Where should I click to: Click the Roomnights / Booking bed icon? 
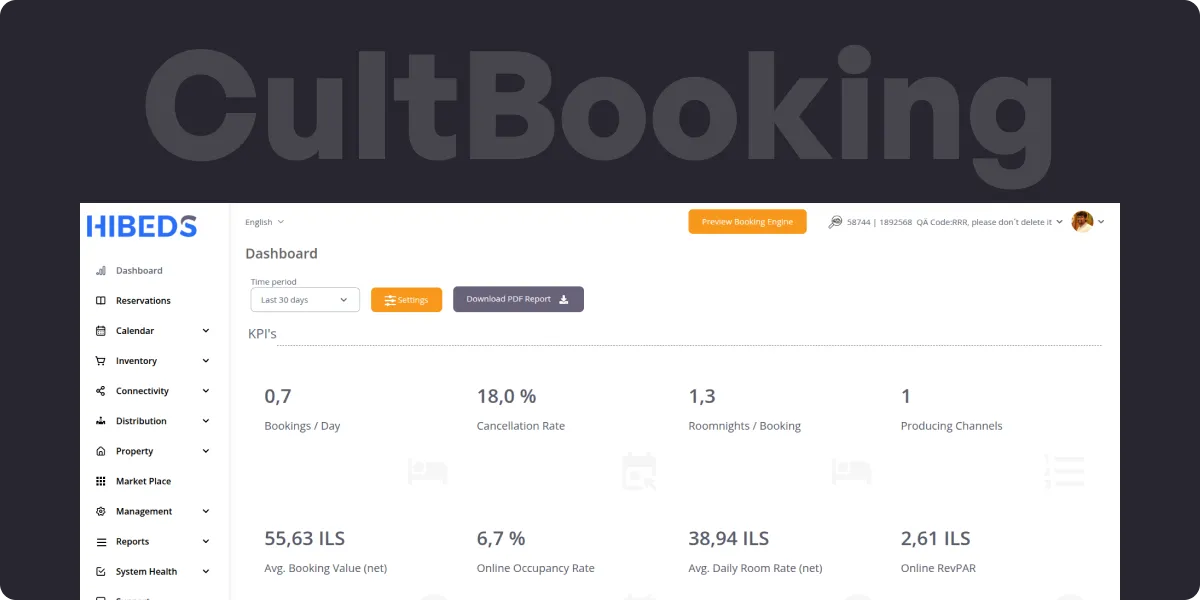(x=852, y=471)
